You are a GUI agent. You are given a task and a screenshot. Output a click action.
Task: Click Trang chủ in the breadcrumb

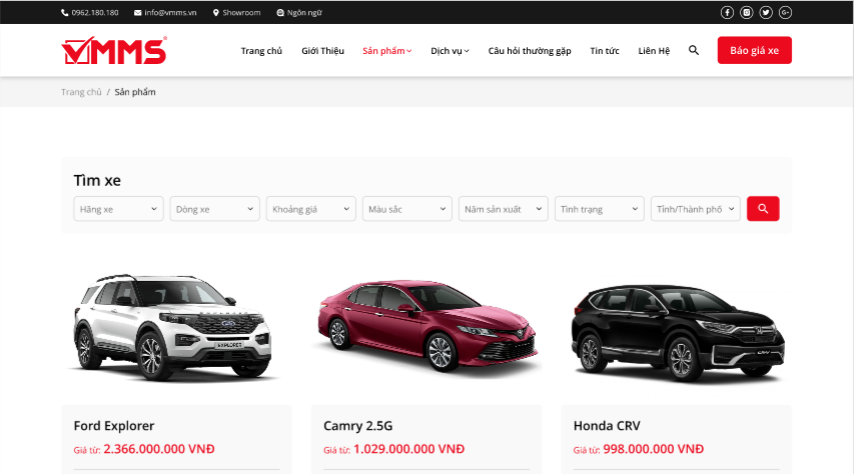point(81,92)
